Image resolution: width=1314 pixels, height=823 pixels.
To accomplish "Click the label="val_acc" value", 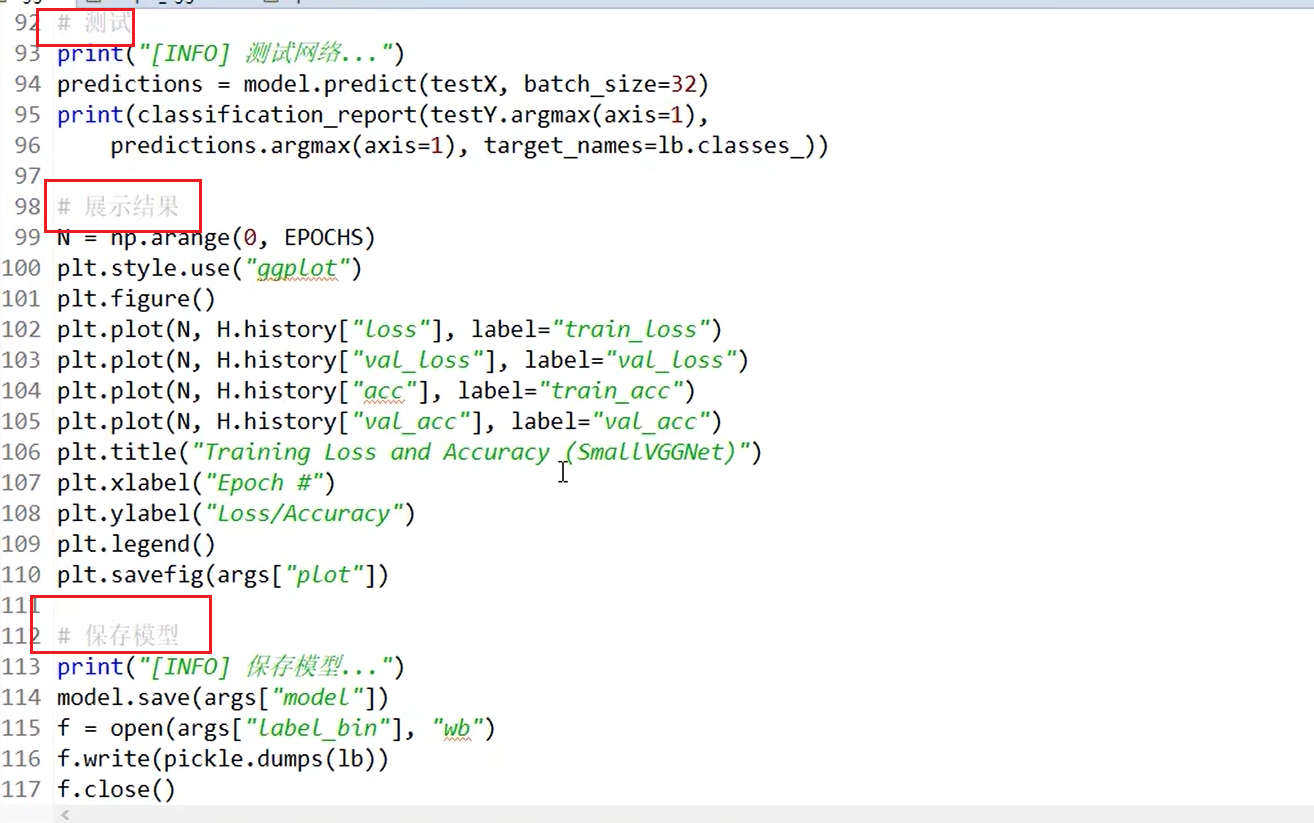I will point(649,421).
